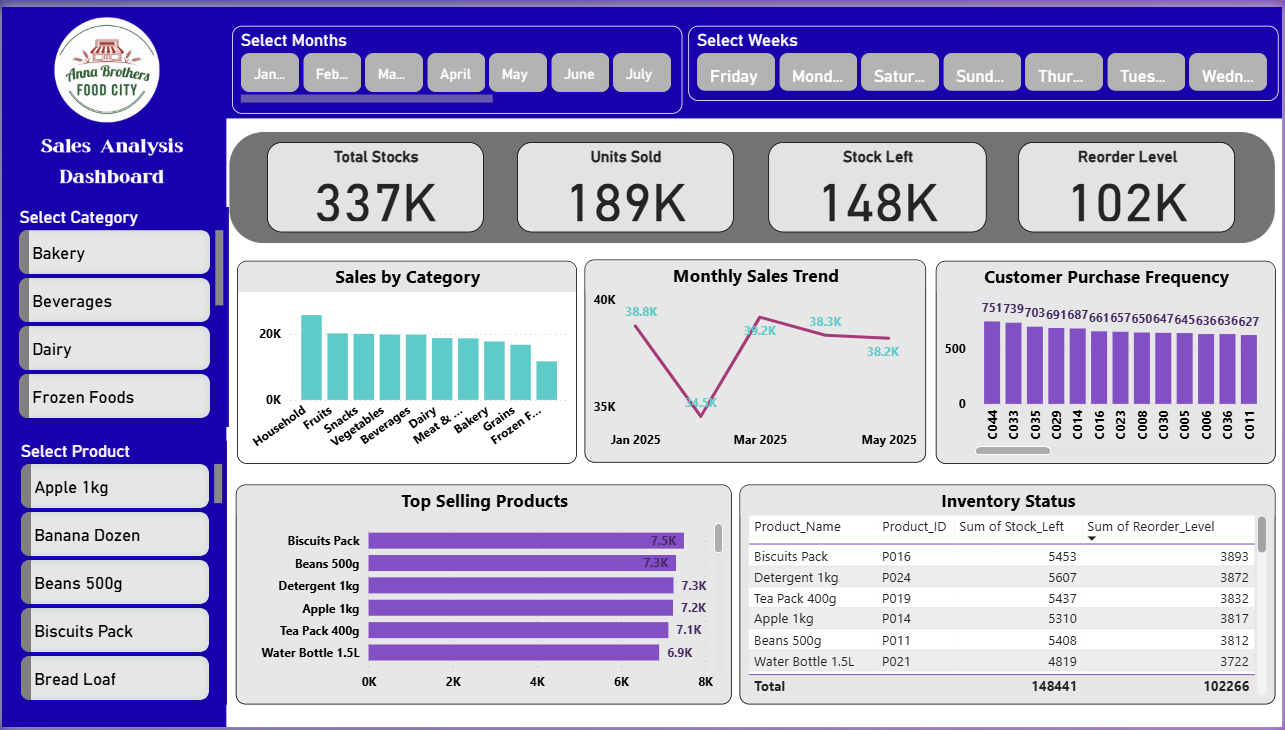
Task: Select Bread Loaf in the product list
Action: [113, 678]
